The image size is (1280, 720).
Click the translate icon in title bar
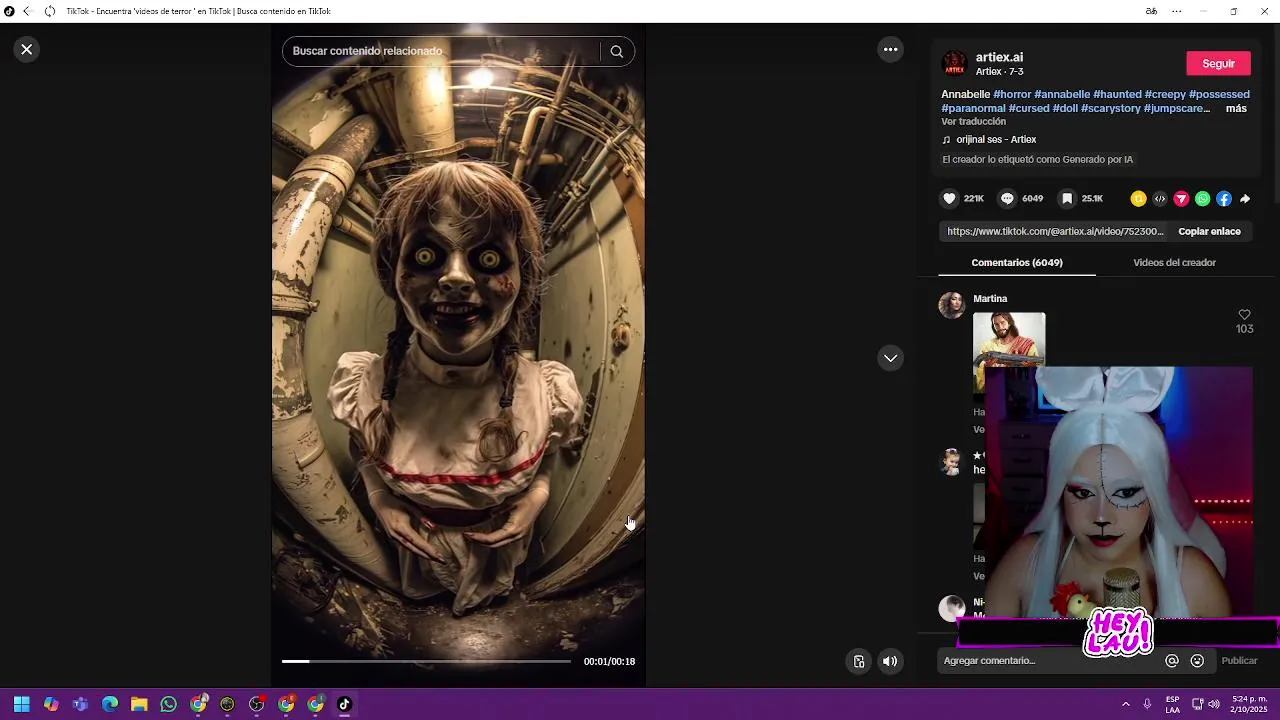(x=1151, y=11)
